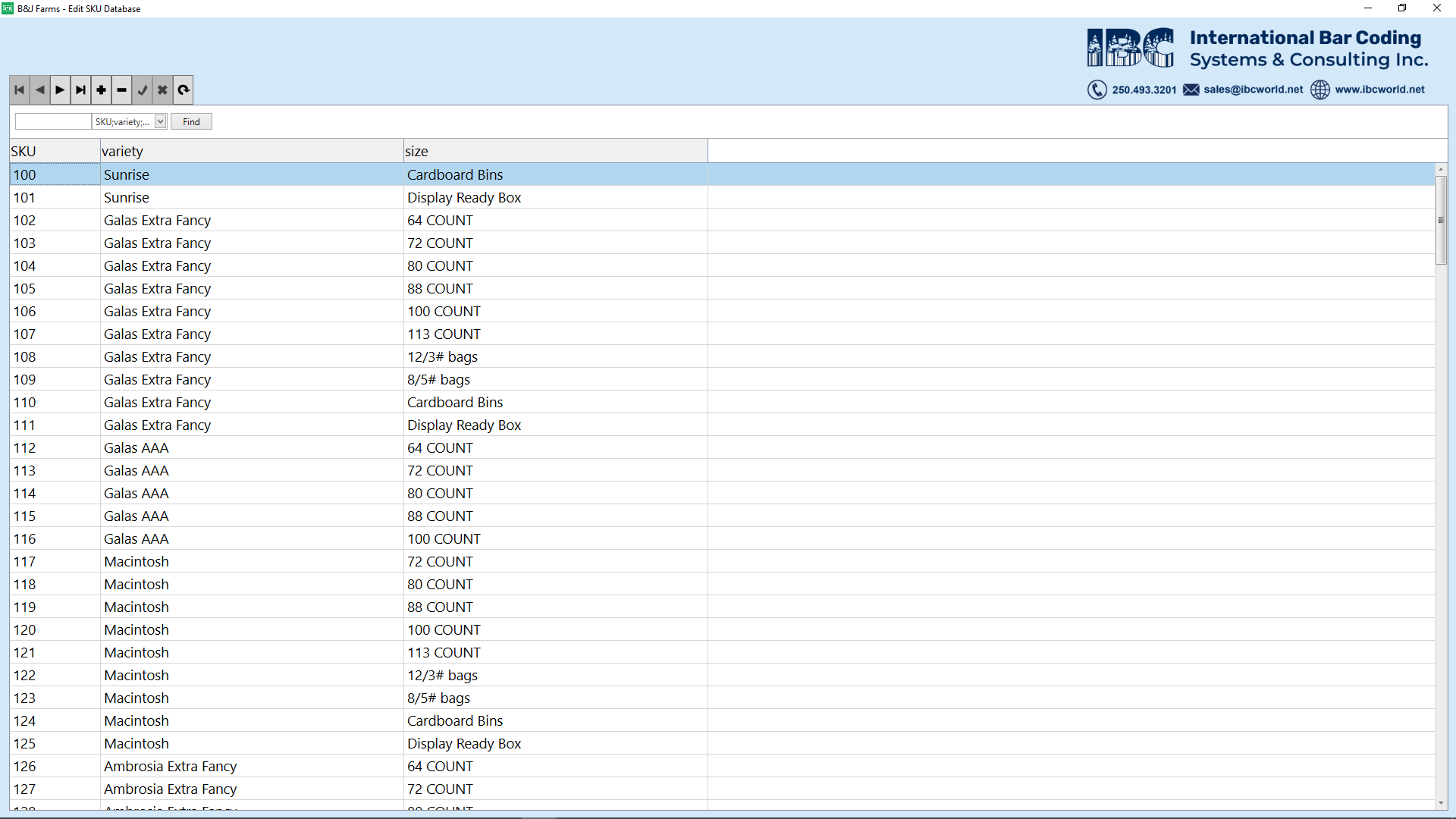Go to the previous record
The width and height of the screenshot is (1456, 819).
point(40,90)
